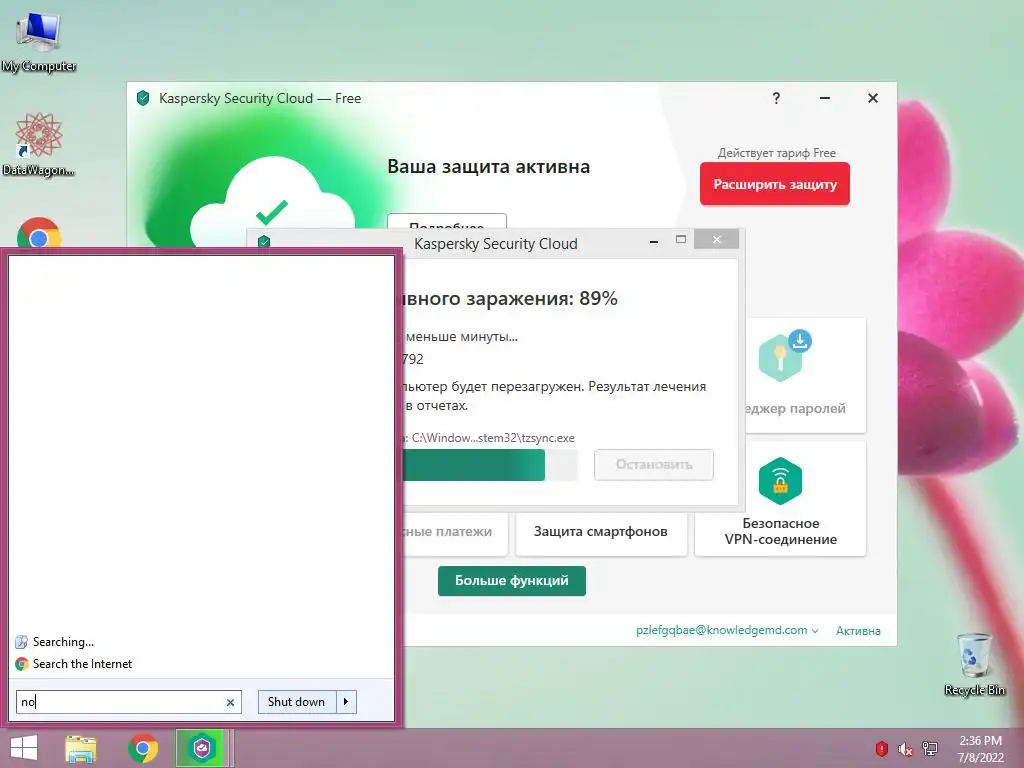Viewport: 1024px width, 768px height.
Task: Click muted volume tray icon
Action: tap(905, 748)
